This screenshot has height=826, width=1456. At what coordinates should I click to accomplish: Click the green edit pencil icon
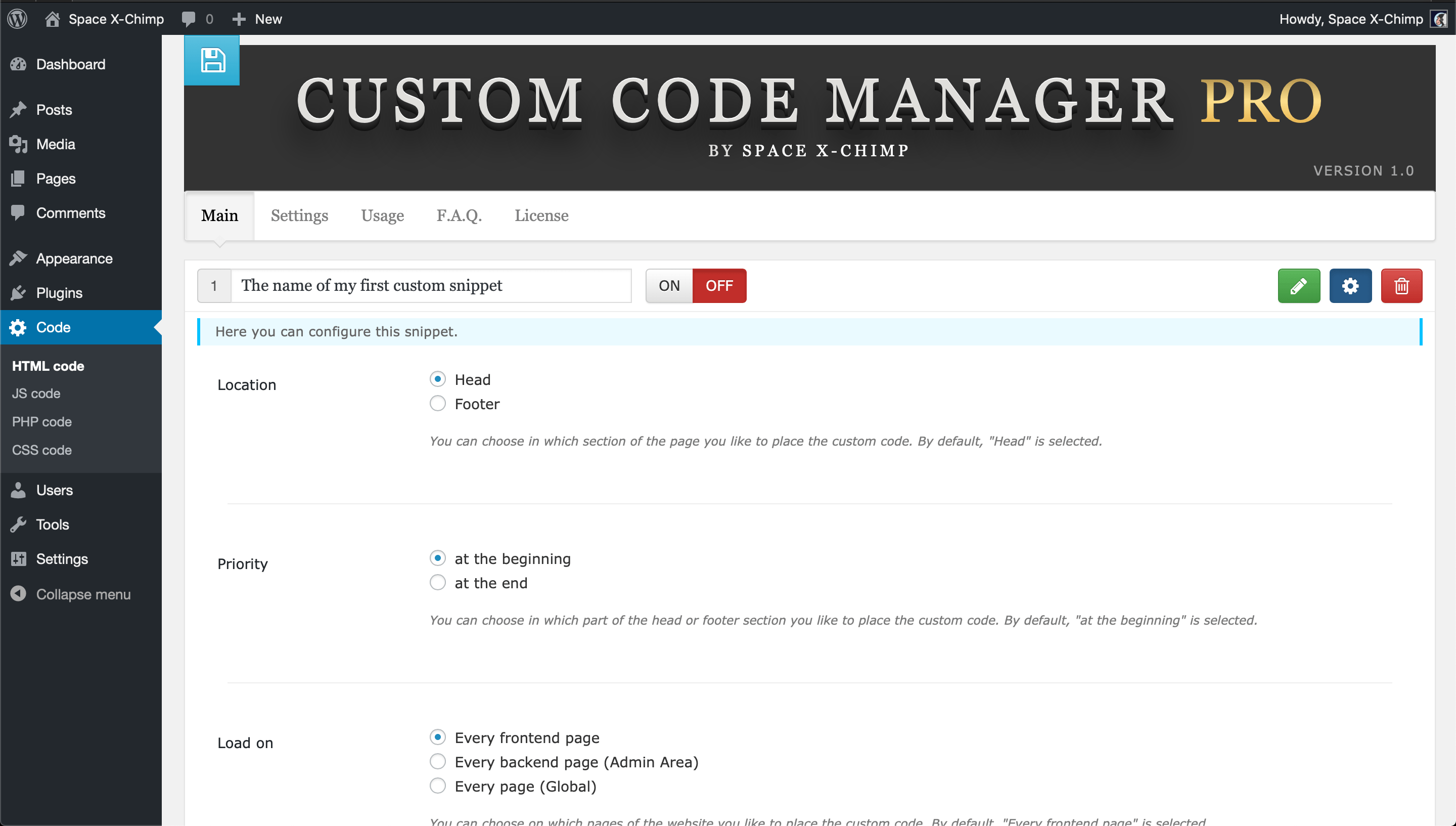pos(1299,285)
